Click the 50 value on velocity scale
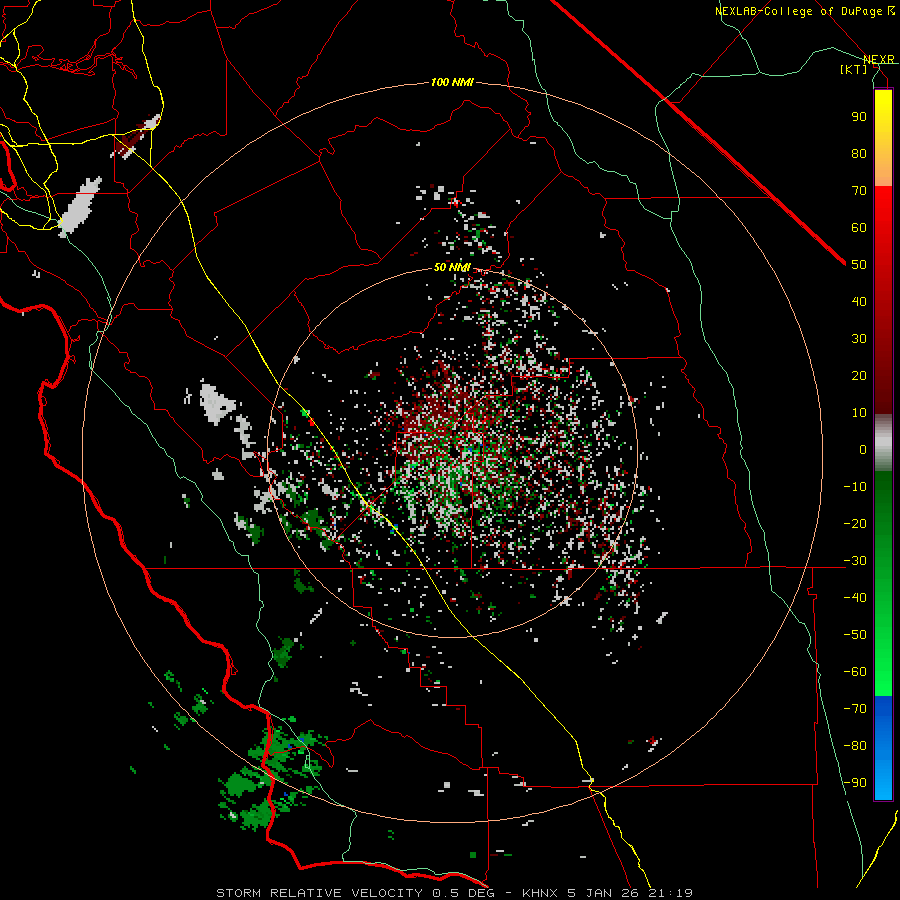The width and height of the screenshot is (900, 900). pos(859,265)
